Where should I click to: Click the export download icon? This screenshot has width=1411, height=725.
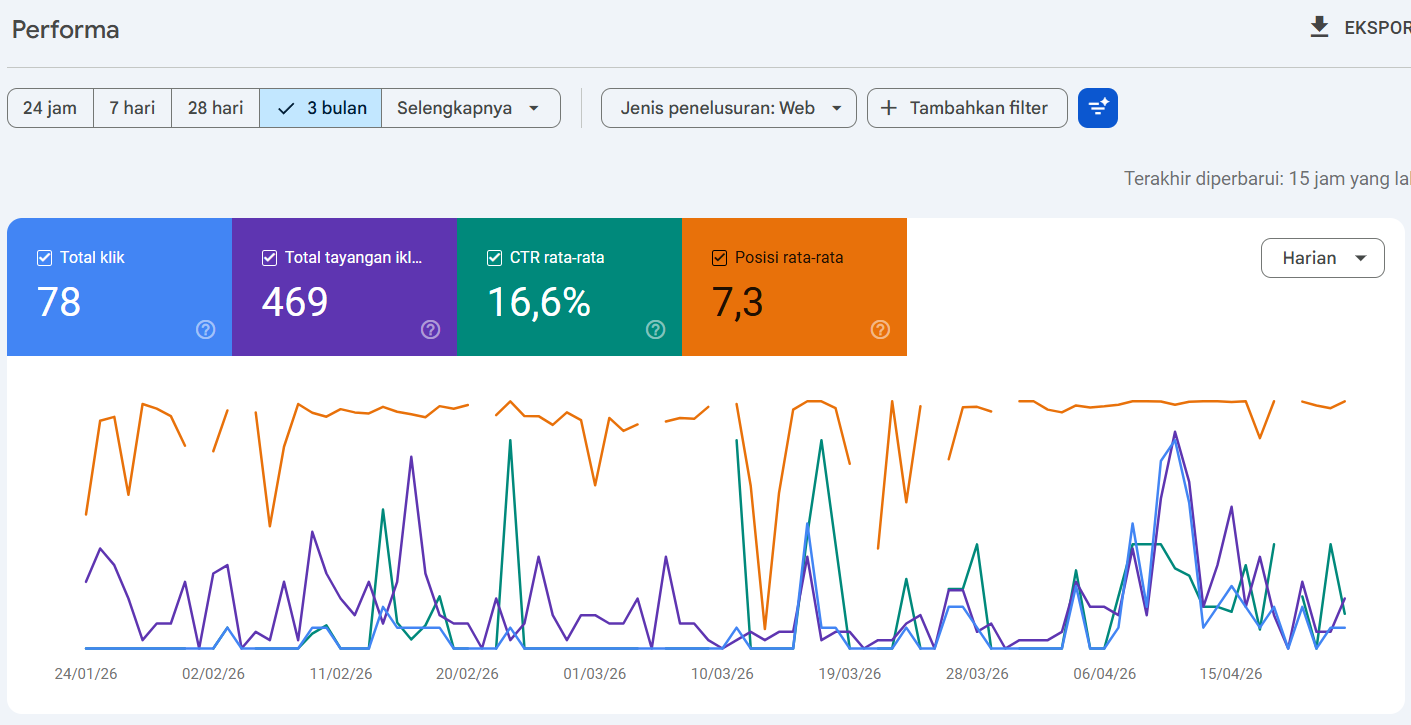(x=1319, y=28)
